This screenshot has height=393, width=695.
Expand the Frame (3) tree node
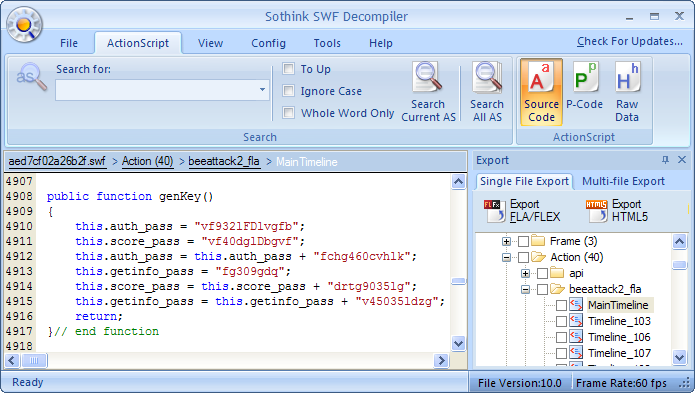pos(506,241)
